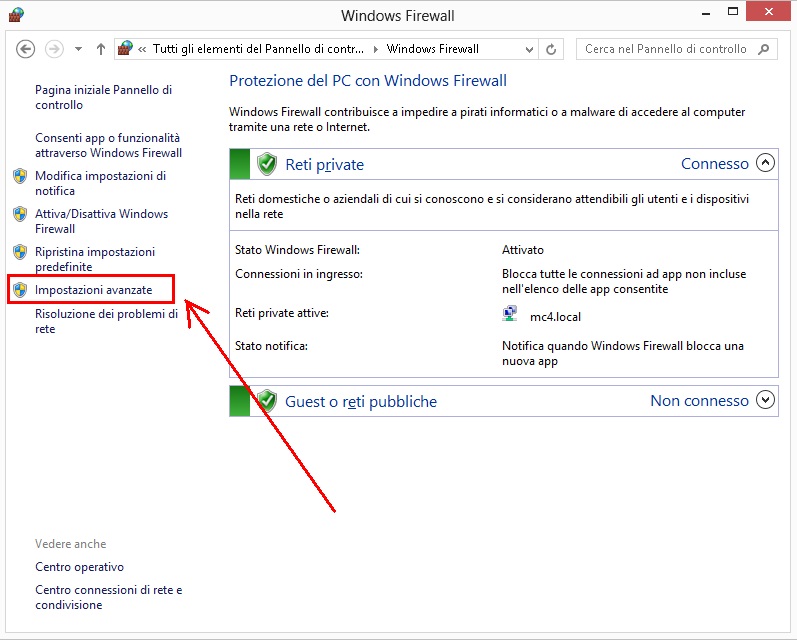Expand the Guest o reti pubbliche section
Screen dimensions: 797x640
(x=766, y=400)
